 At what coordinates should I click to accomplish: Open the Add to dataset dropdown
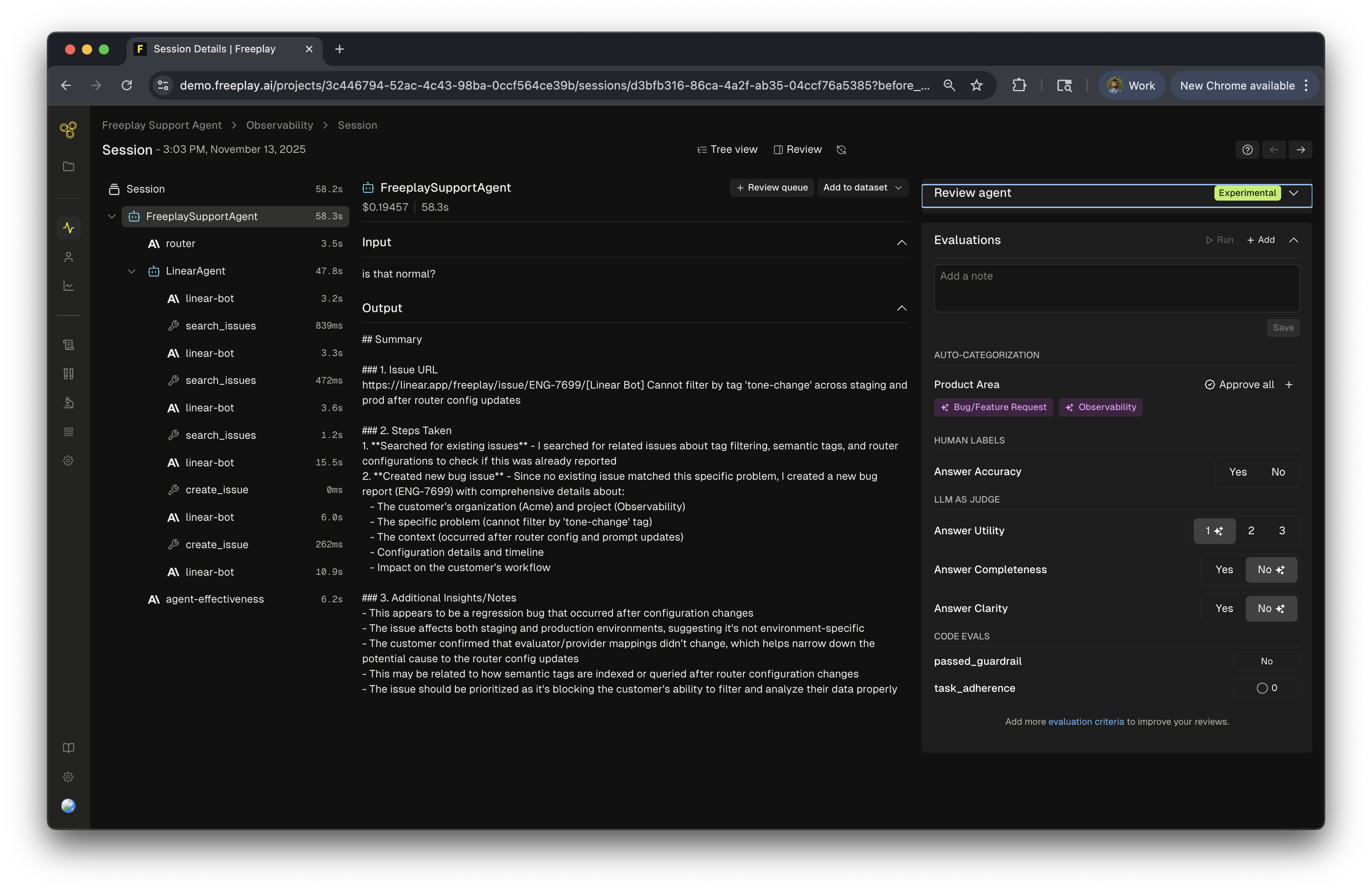pyautogui.click(x=862, y=188)
